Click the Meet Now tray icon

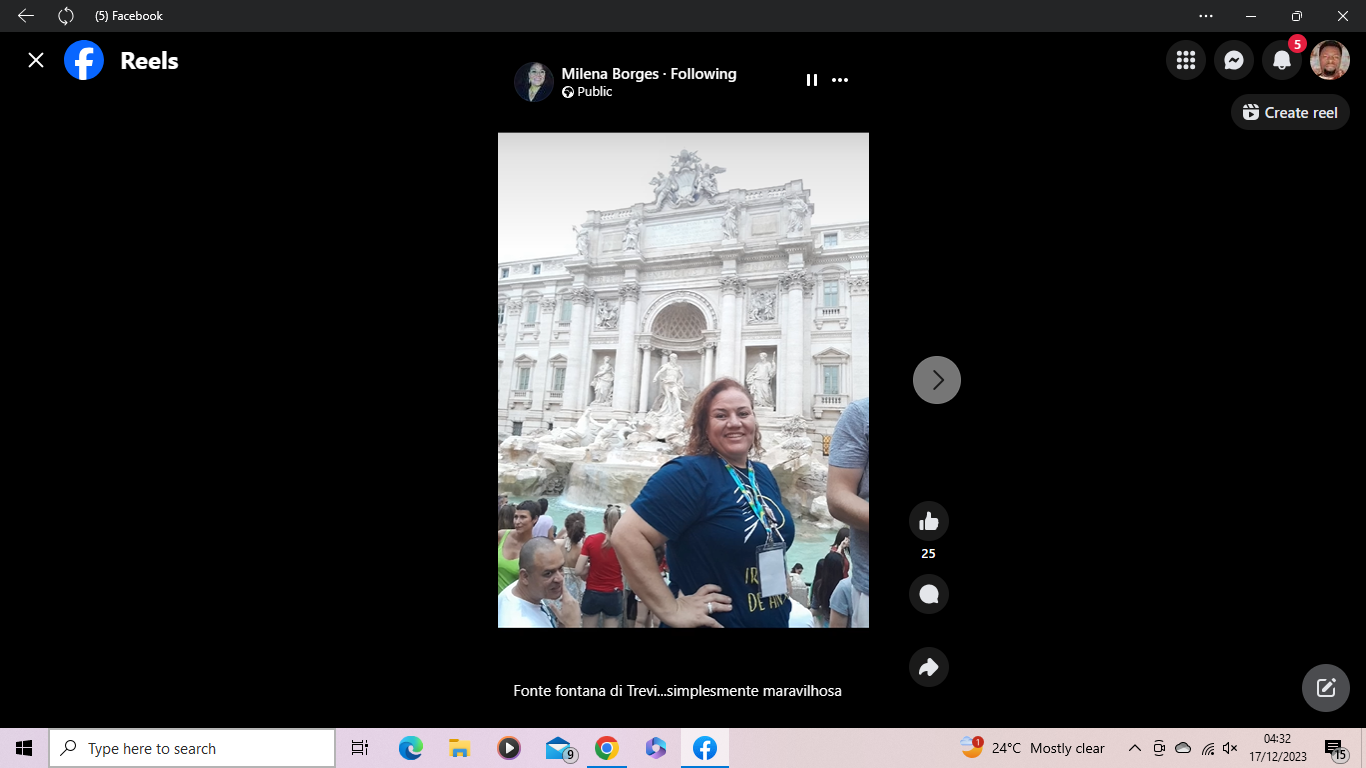pos(1159,748)
